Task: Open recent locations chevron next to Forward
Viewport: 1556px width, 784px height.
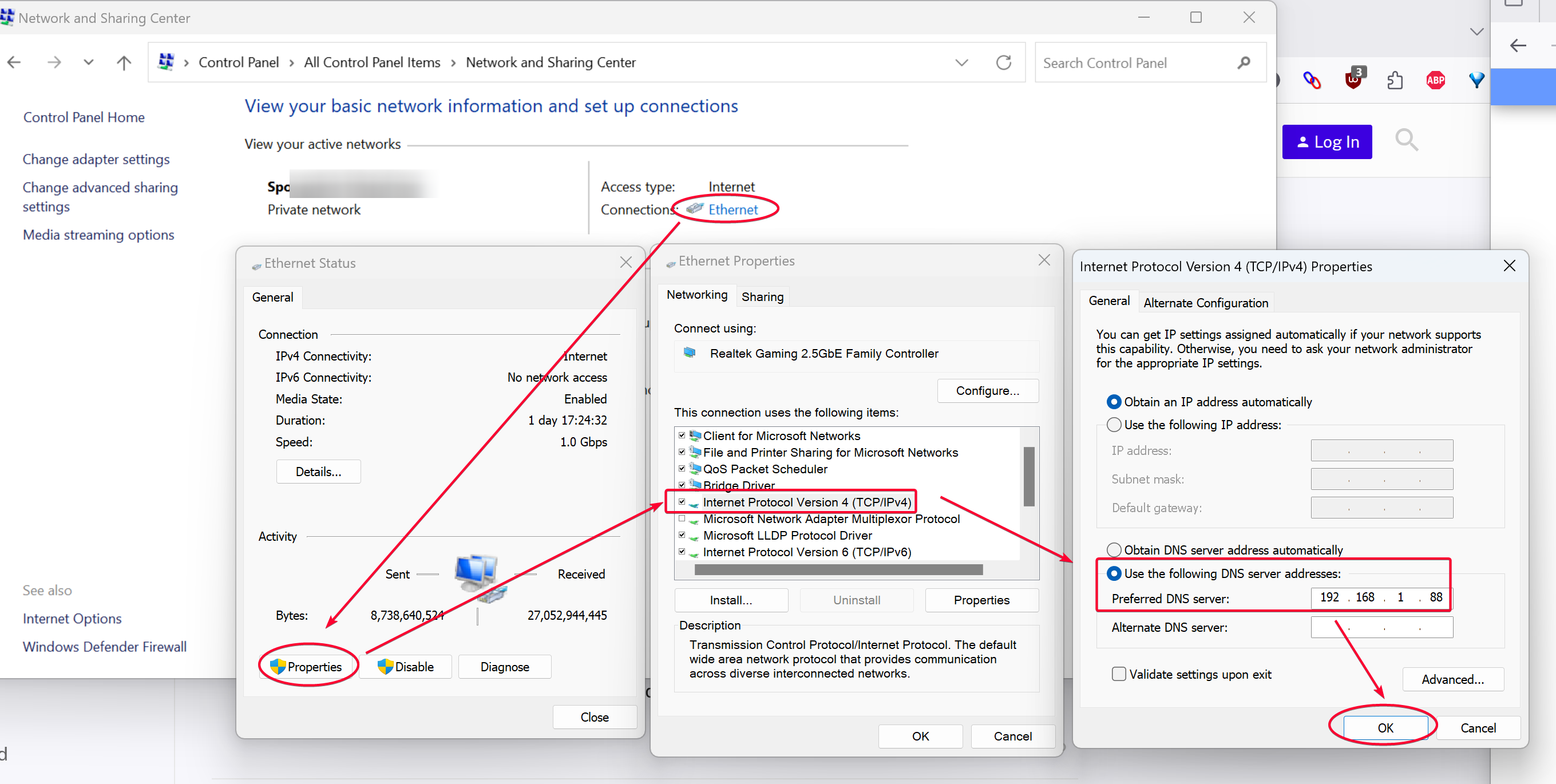Action: click(89, 62)
